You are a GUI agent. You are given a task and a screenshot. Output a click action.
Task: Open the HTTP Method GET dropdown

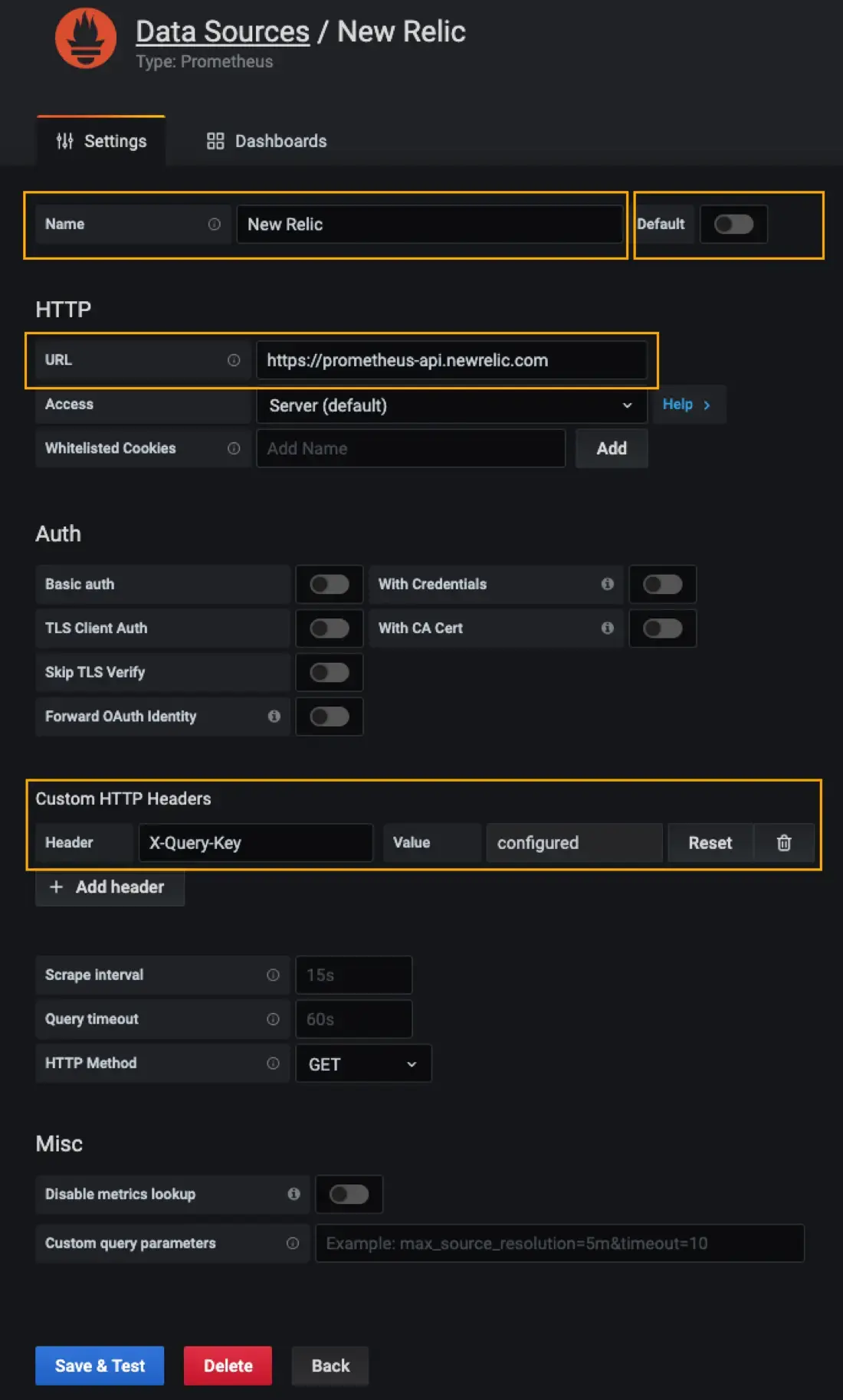(x=363, y=1064)
